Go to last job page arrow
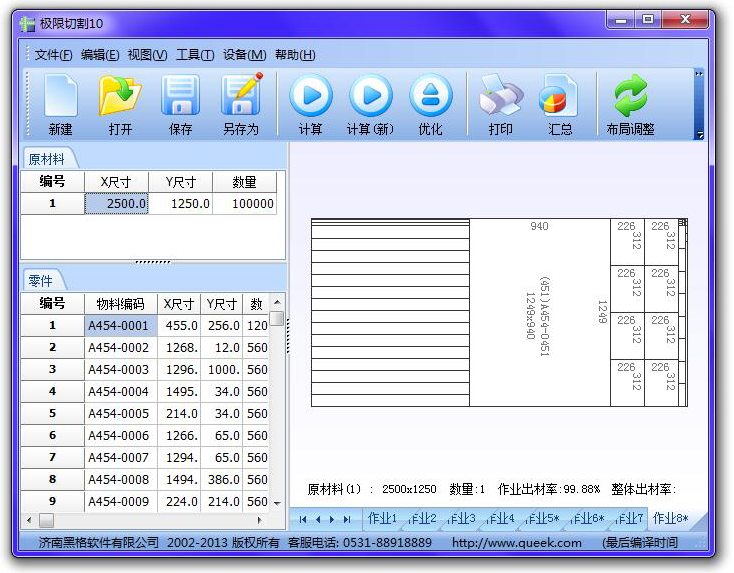The height and width of the screenshot is (573, 734). (x=347, y=519)
